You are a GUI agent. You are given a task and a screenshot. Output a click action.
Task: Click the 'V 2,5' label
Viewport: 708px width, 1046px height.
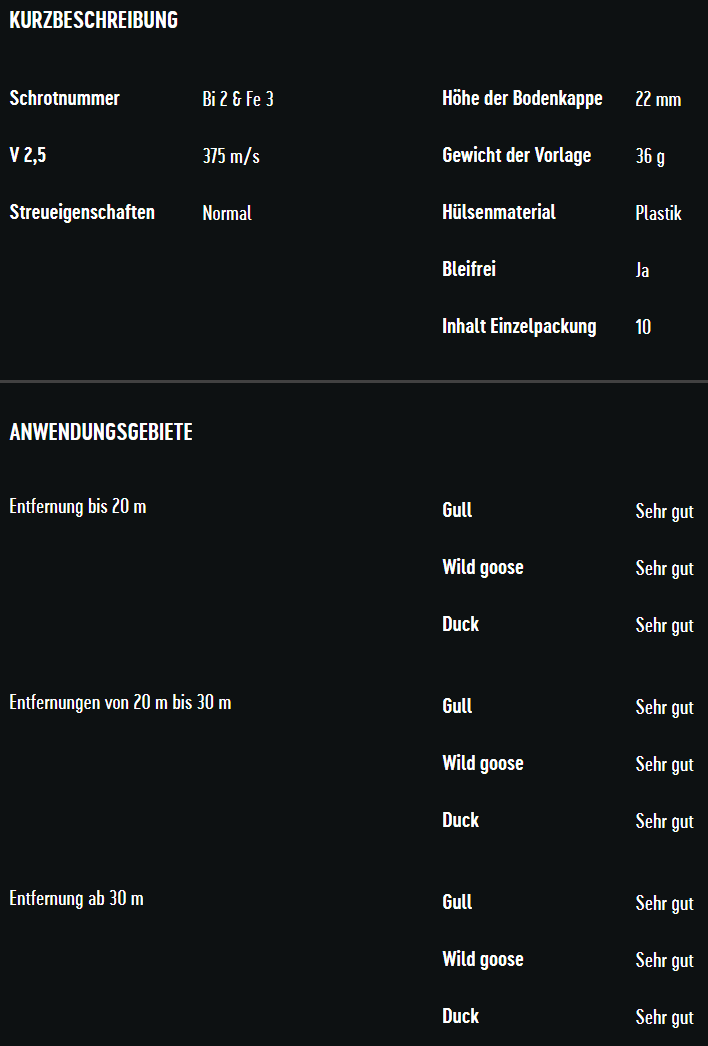[x=27, y=155]
